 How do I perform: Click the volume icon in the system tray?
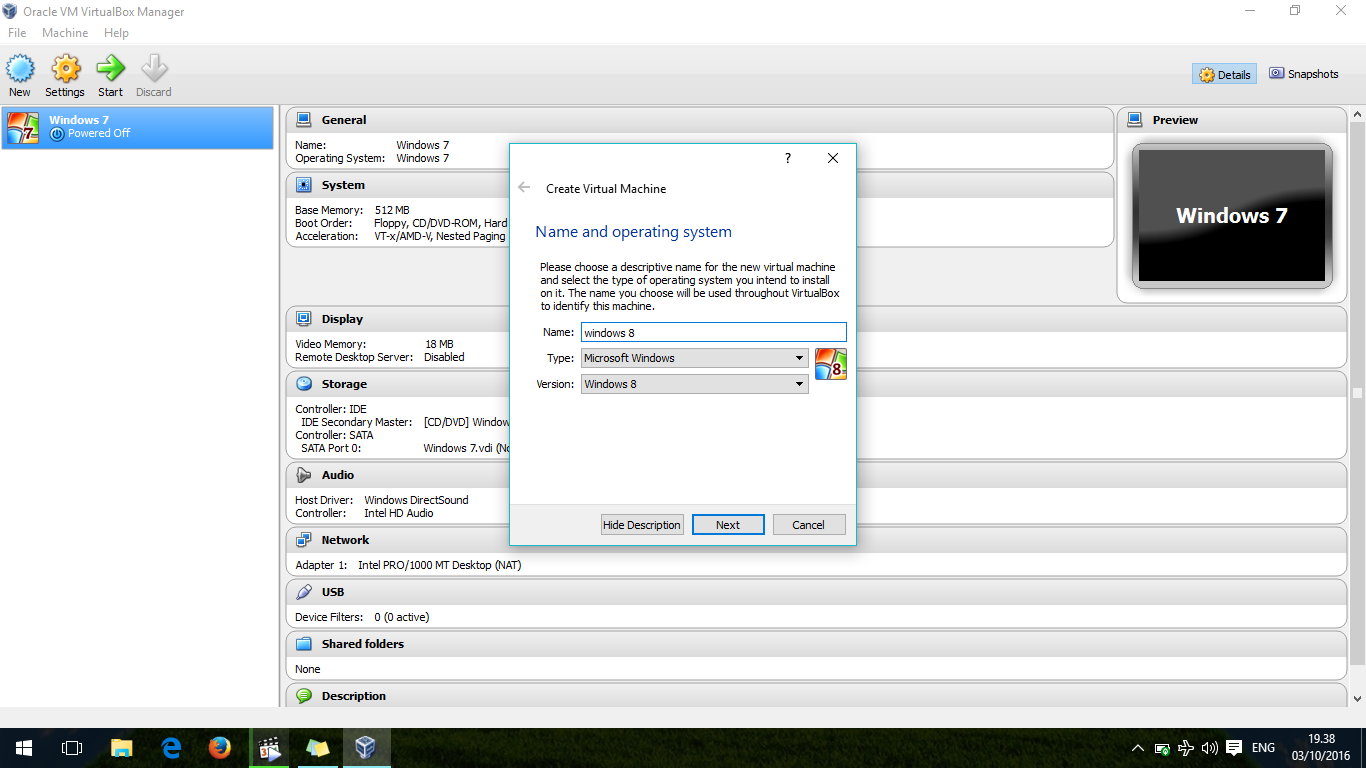pos(1210,748)
